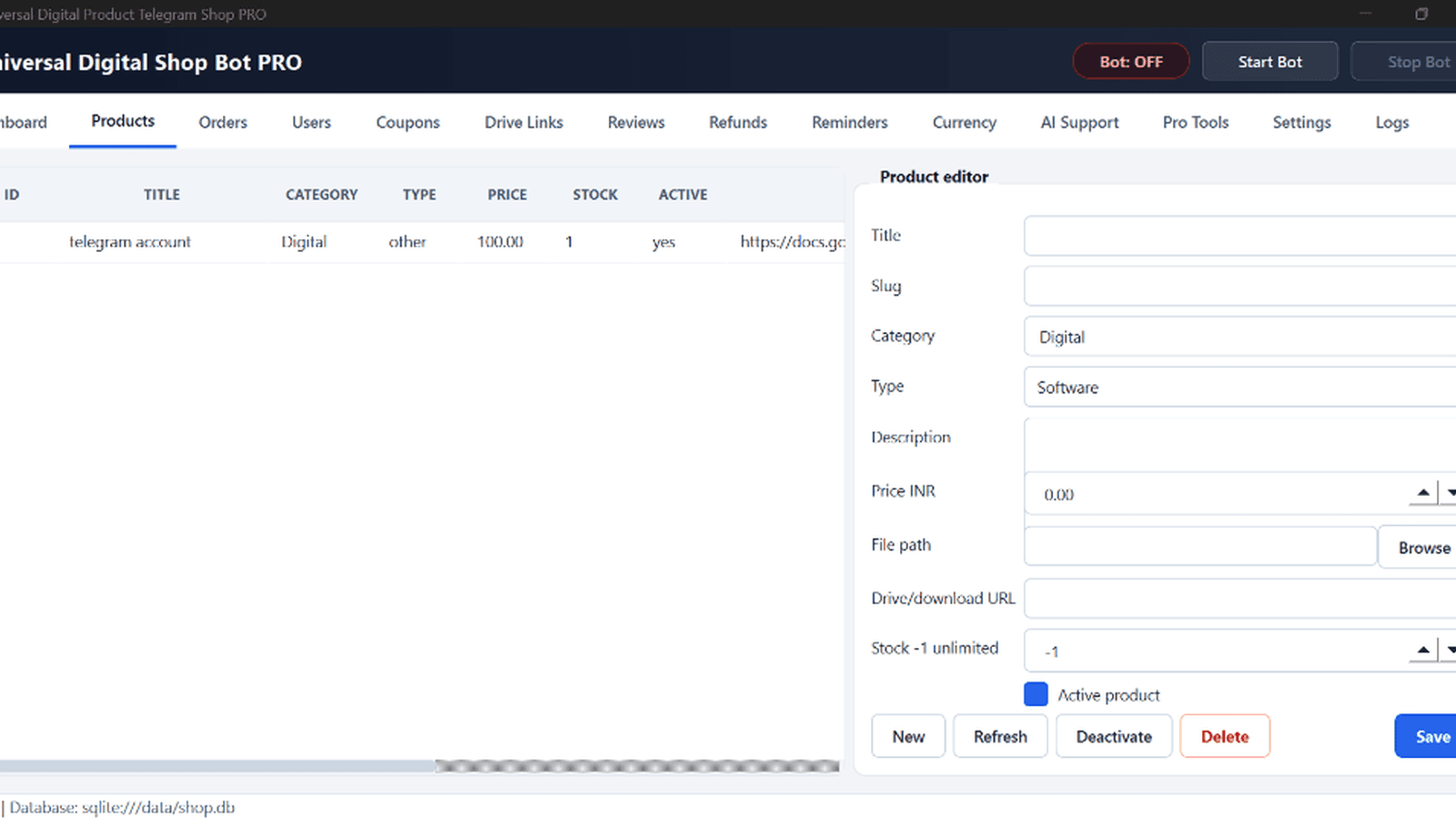1456x819 pixels.
Task: Open the Type dropdown showing Software
Action: coord(1240,387)
